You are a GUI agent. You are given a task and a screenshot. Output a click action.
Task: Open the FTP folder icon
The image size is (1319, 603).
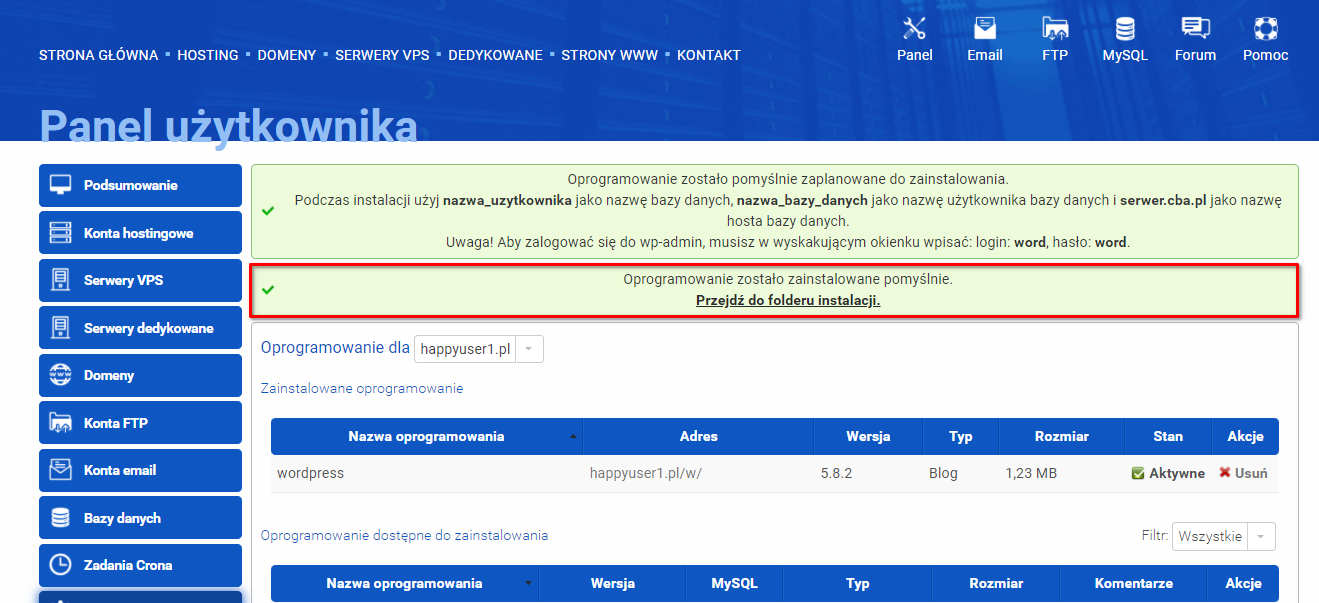pyautogui.click(x=1055, y=28)
